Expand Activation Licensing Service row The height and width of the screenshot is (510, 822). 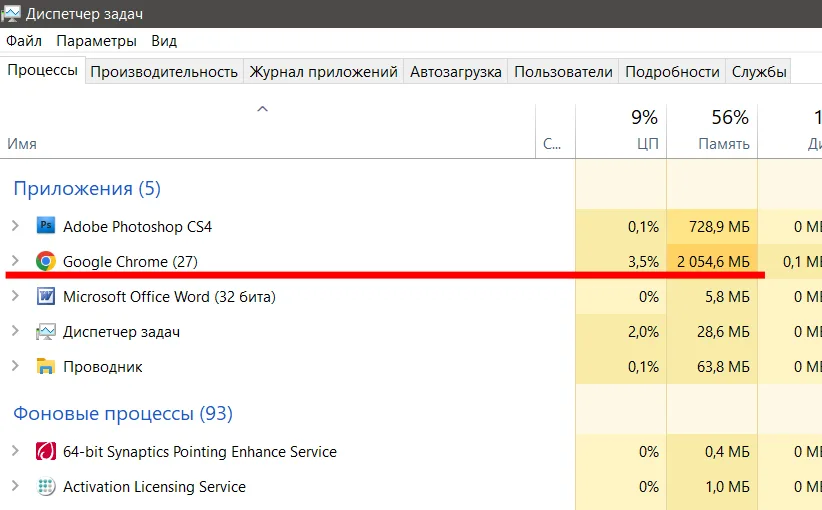pyautogui.click(x=15, y=486)
